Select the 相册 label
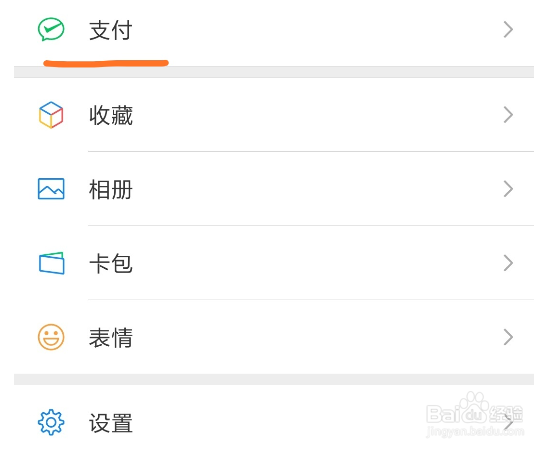Screen dimensions: 557x451 click(110, 189)
